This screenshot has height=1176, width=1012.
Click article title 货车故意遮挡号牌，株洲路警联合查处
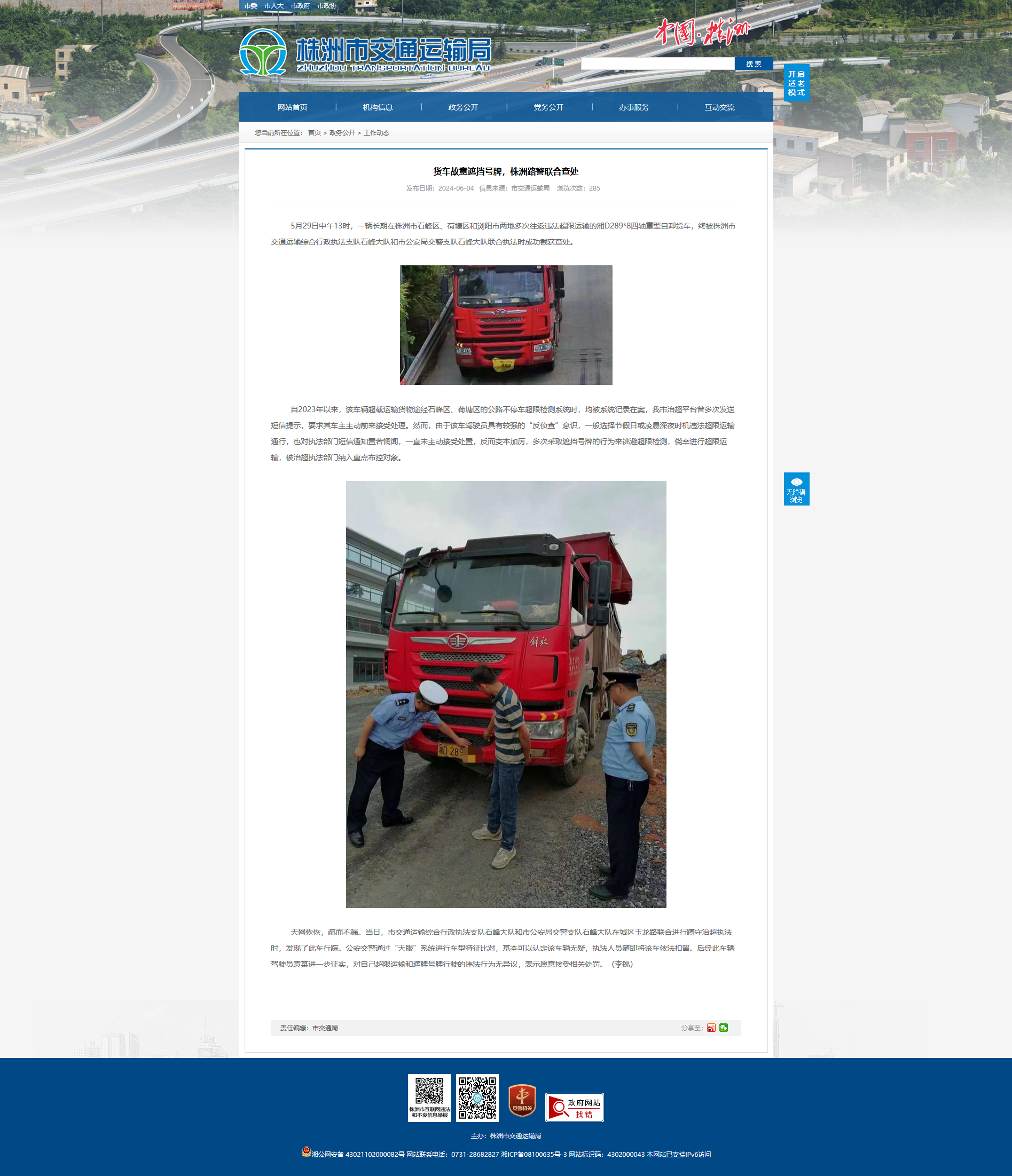[x=506, y=171]
